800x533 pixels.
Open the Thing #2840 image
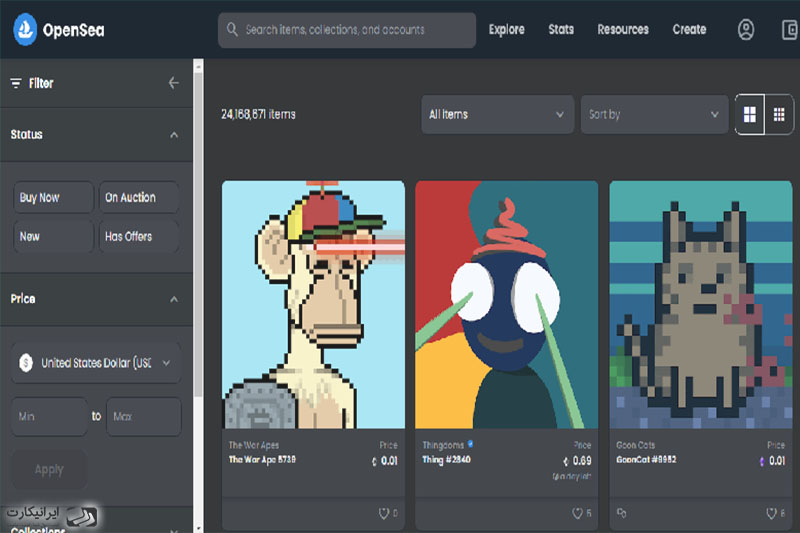tap(507, 304)
